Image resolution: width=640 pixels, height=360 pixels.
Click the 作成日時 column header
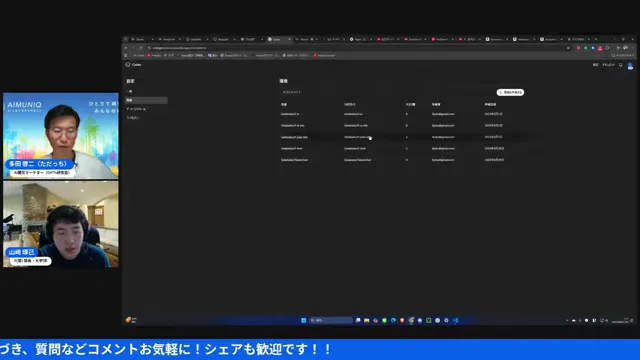click(490, 104)
